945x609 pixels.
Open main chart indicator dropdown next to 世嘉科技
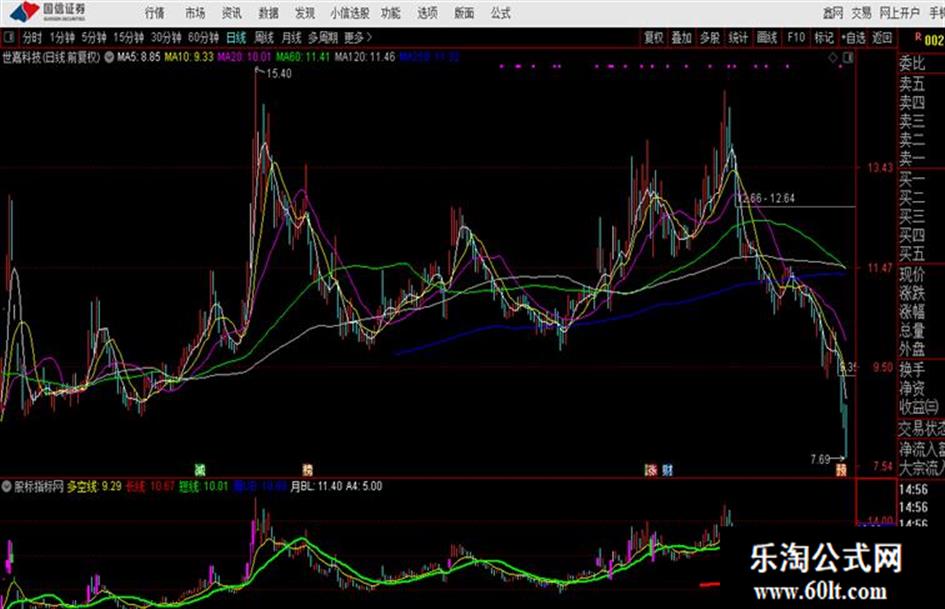point(109,57)
